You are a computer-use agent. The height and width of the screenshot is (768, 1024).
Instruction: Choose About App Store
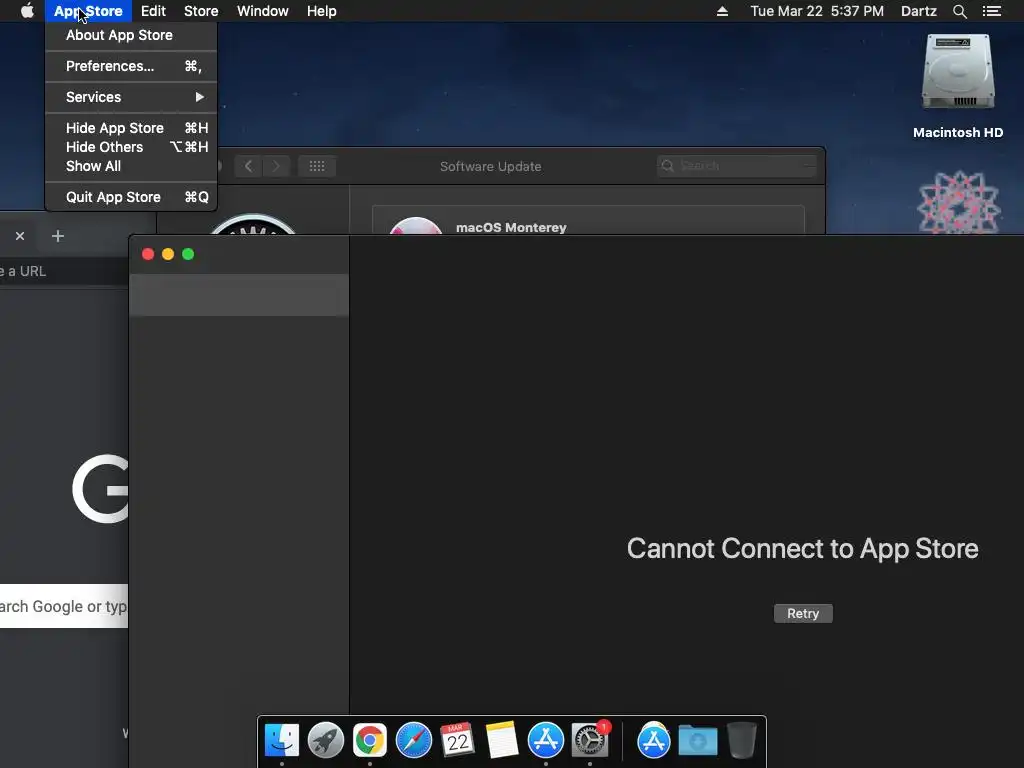(x=132, y=35)
